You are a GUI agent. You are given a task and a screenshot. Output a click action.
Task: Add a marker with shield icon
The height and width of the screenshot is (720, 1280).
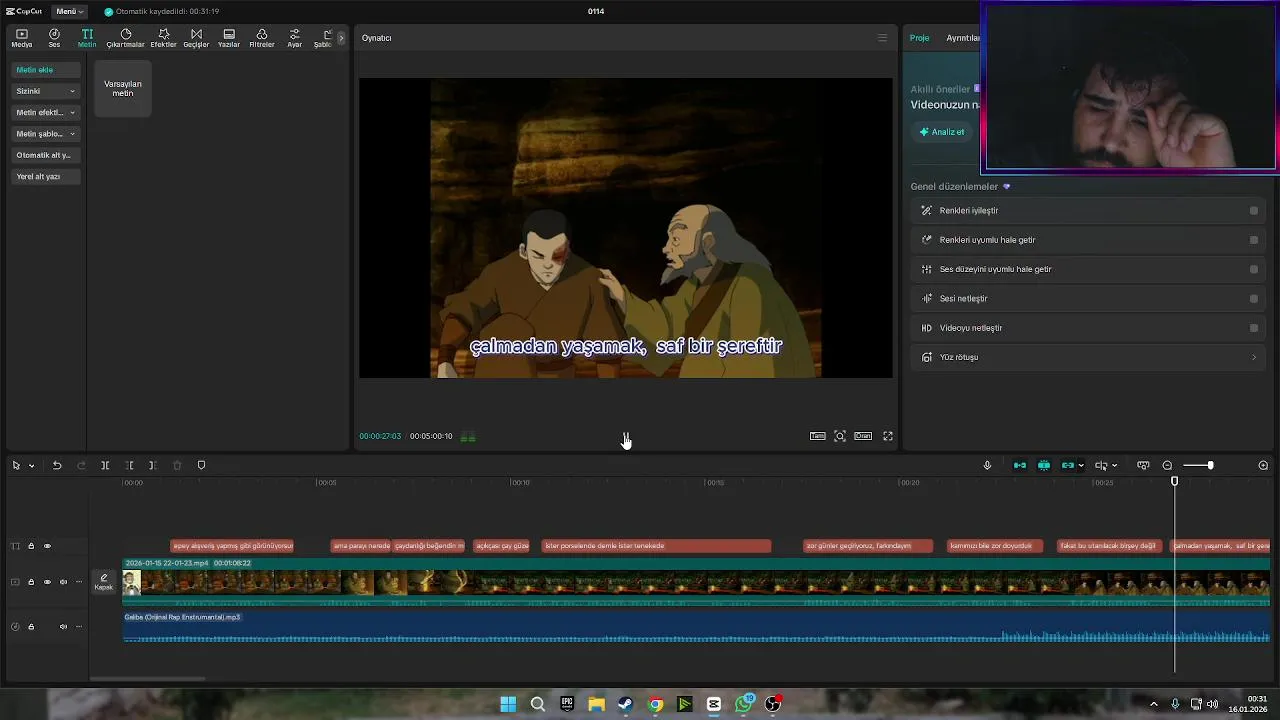click(x=201, y=465)
